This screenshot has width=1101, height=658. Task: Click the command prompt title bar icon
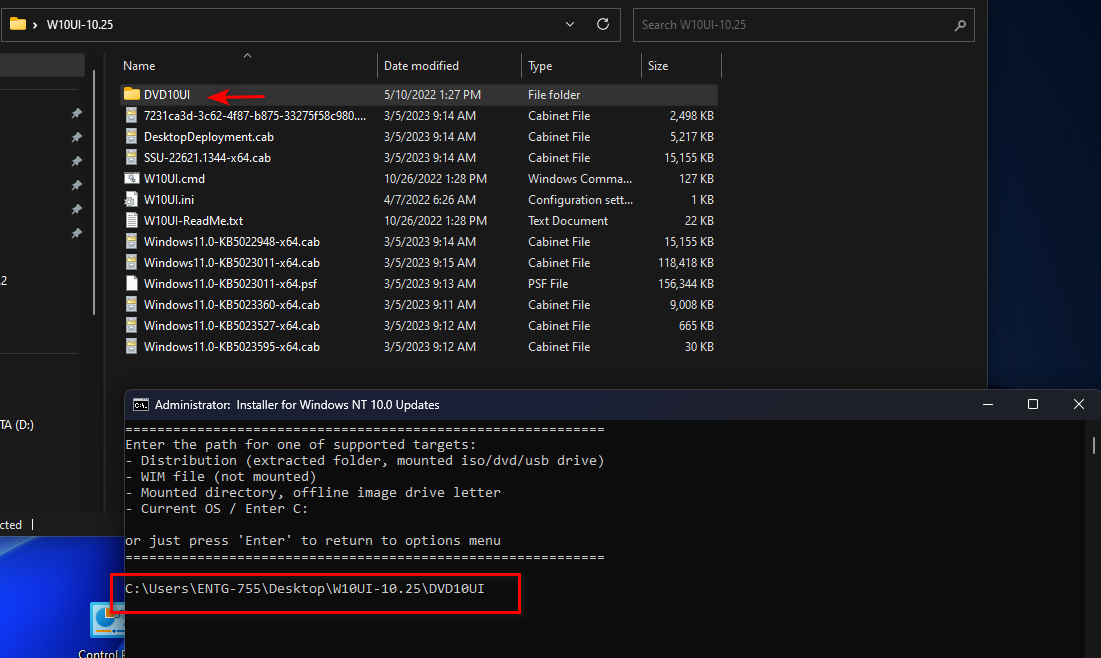click(140, 404)
